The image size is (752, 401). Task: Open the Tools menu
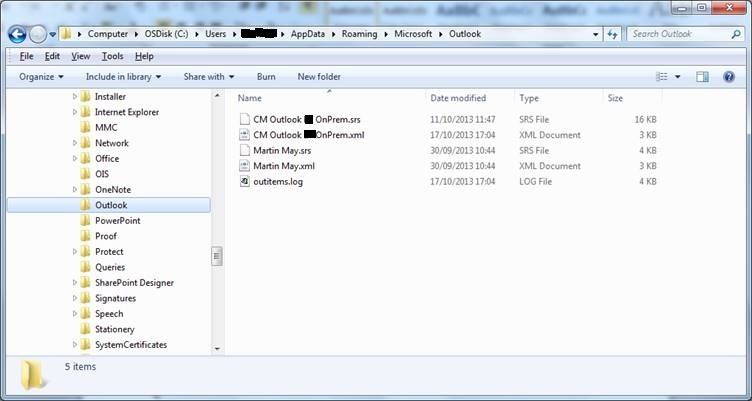[112, 56]
